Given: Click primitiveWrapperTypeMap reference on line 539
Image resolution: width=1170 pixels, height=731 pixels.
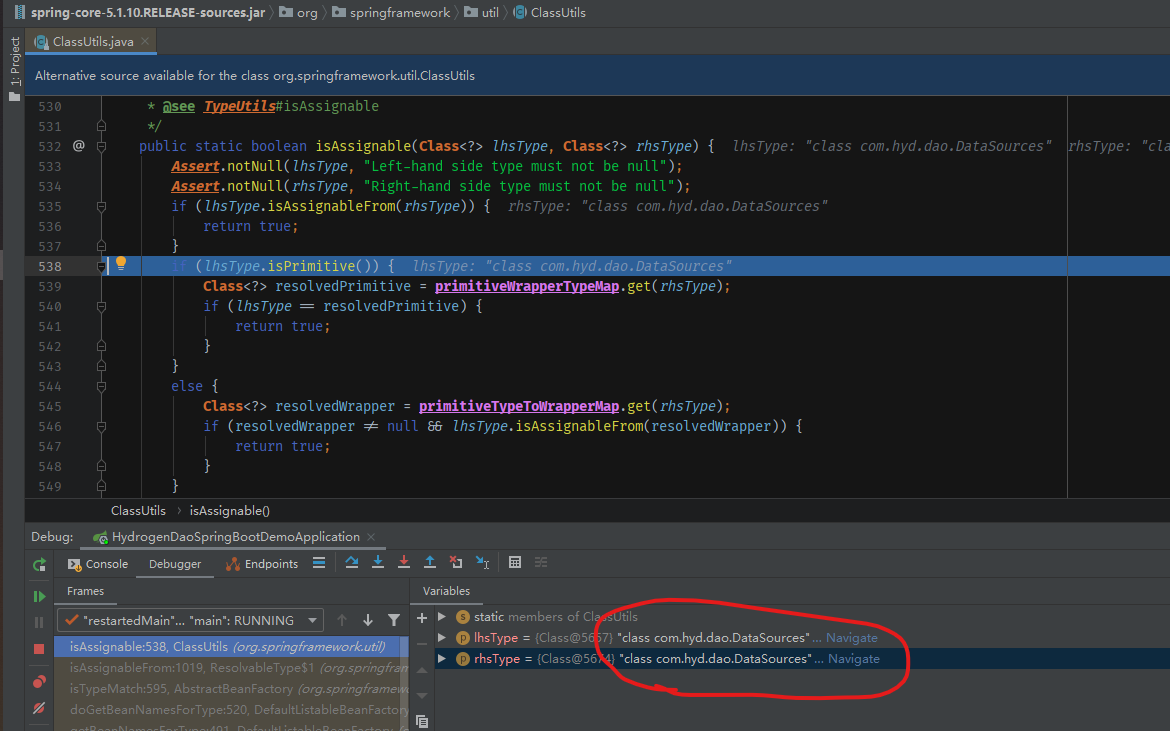Looking at the screenshot, I should 527,286.
